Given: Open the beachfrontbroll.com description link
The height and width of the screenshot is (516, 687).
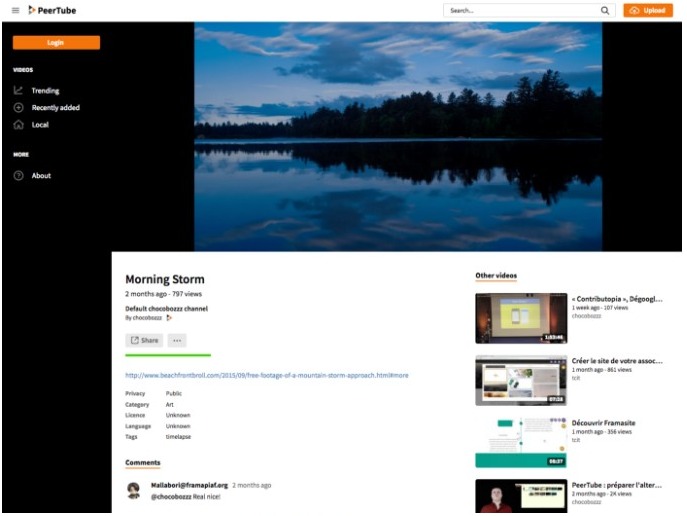Looking at the screenshot, I should point(266,375).
